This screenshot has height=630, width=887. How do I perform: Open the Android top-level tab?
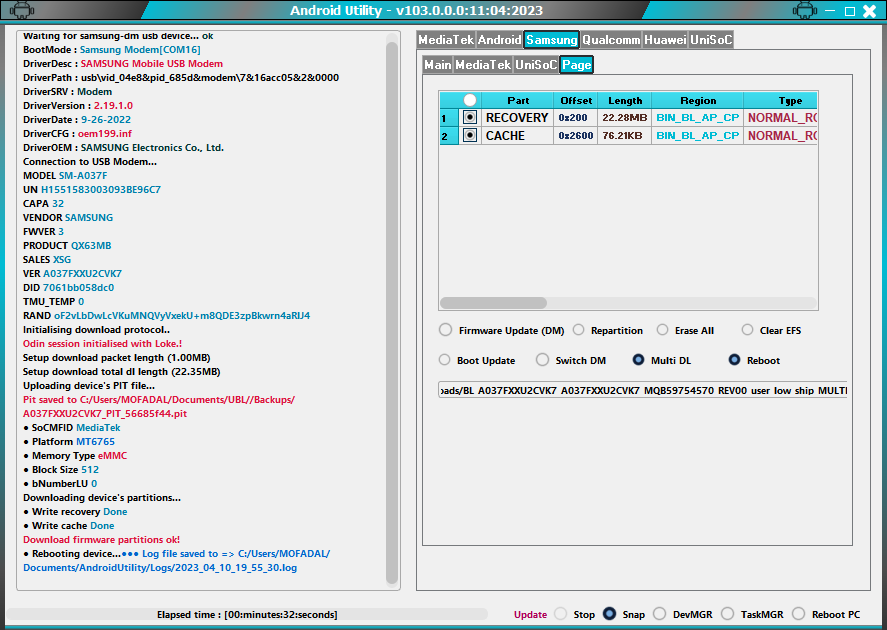click(499, 40)
